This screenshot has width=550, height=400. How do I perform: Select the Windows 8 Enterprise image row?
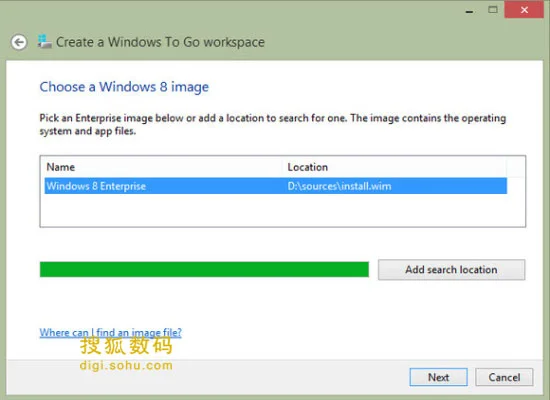(x=276, y=186)
